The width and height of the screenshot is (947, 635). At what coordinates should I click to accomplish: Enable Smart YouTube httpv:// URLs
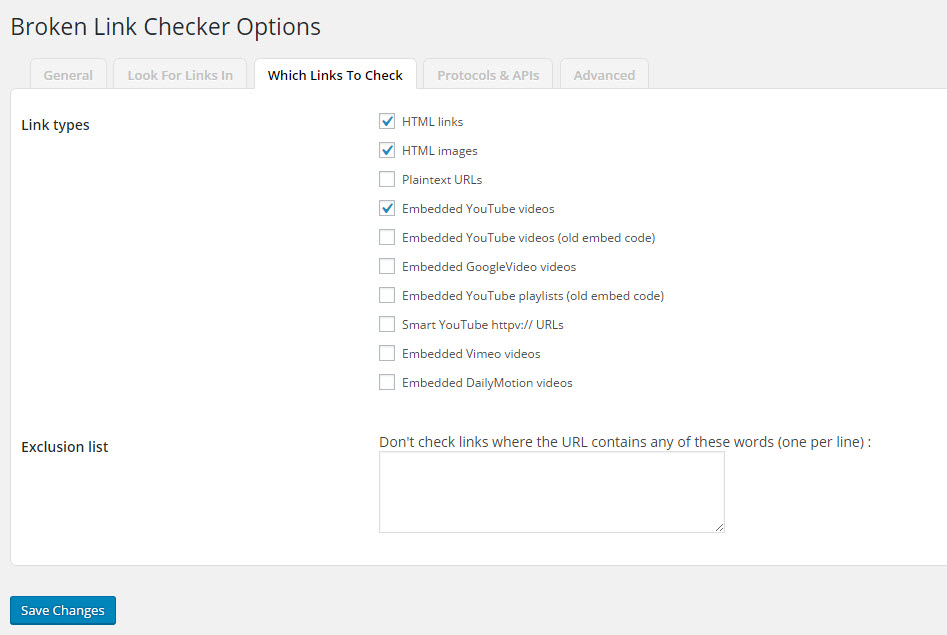387,324
